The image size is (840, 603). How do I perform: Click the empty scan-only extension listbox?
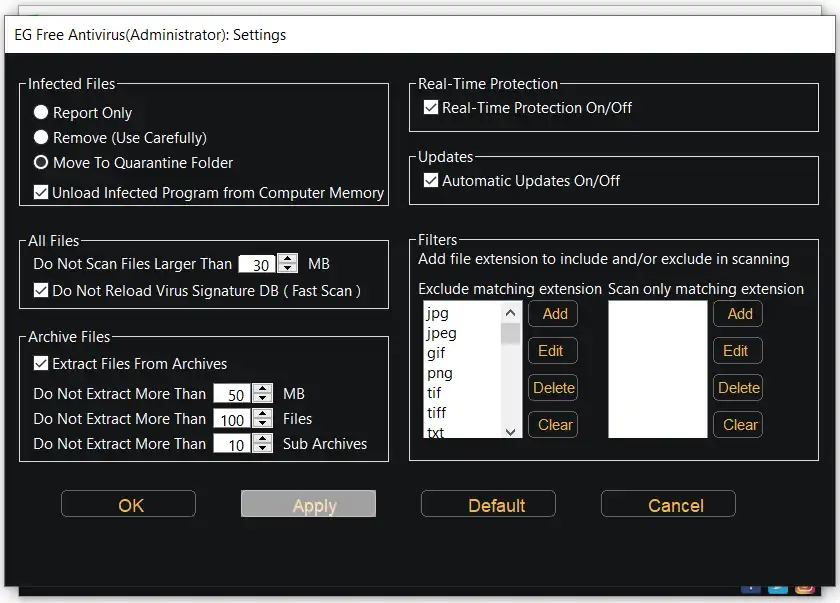(x=657, y=369)
